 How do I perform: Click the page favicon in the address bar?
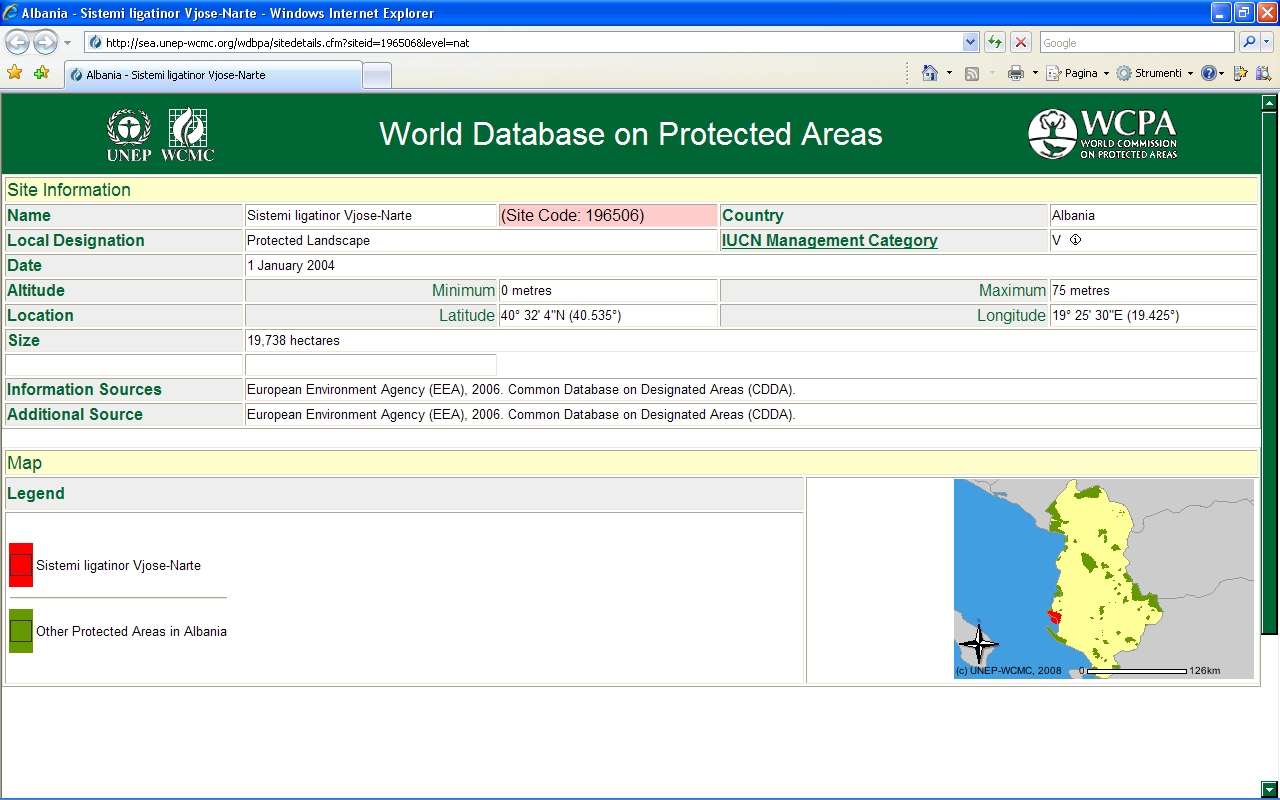pos(95,43)
